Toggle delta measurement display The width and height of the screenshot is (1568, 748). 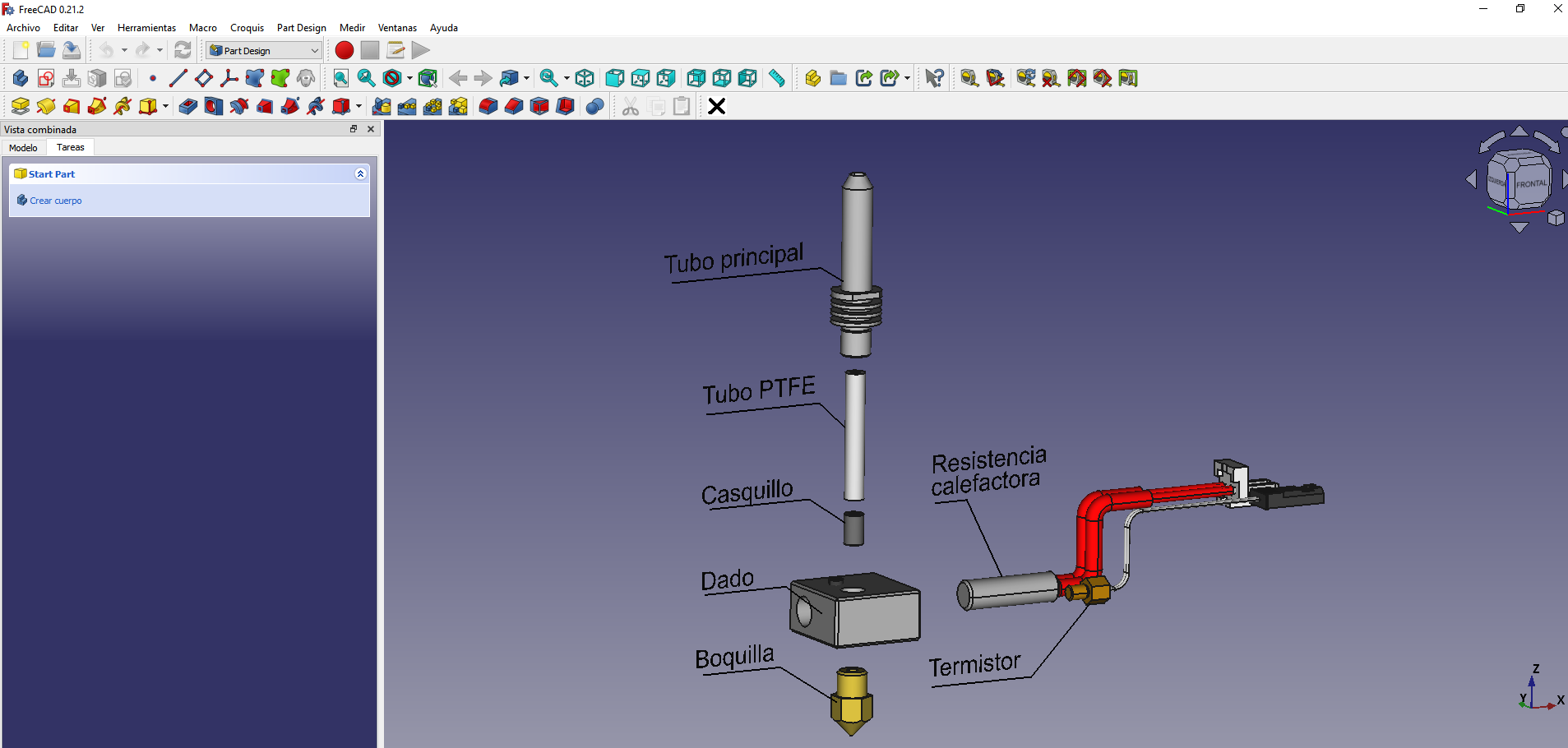1101,78
